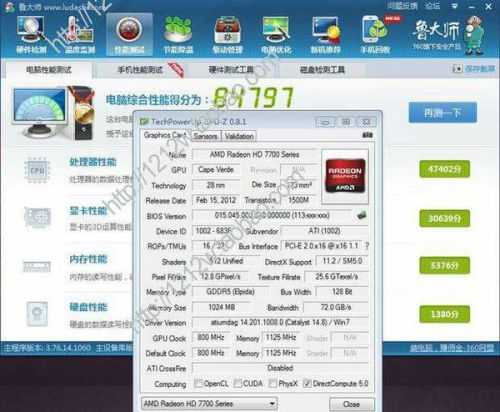Click the GPU-Z title bar icon
The width and height of the screenshot is (500, 412).
coord(144,122)
